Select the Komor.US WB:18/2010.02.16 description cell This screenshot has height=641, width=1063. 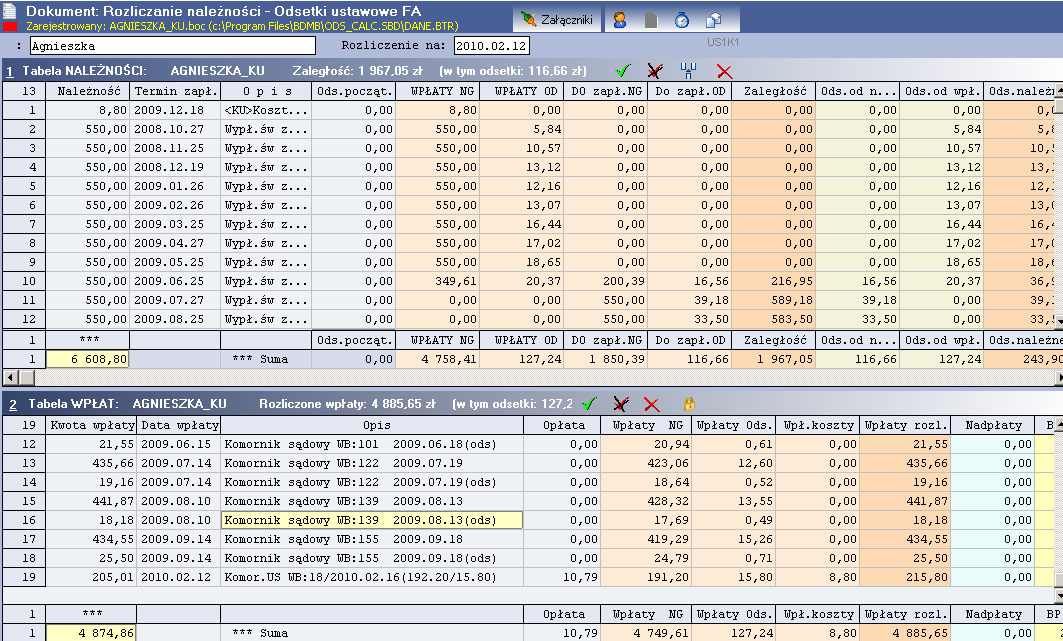click(x=372, y=577)
